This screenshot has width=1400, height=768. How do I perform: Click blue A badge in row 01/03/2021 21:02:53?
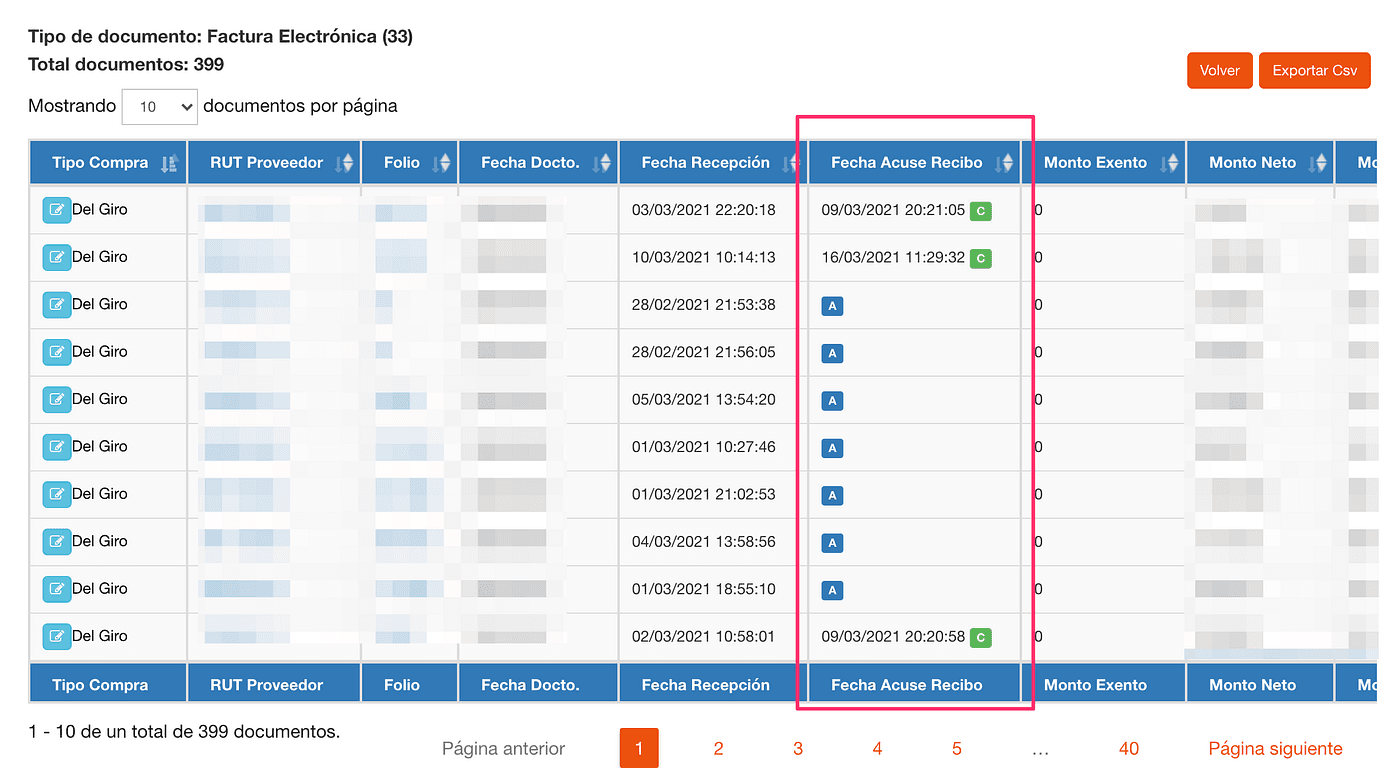(x=832, y=495)
